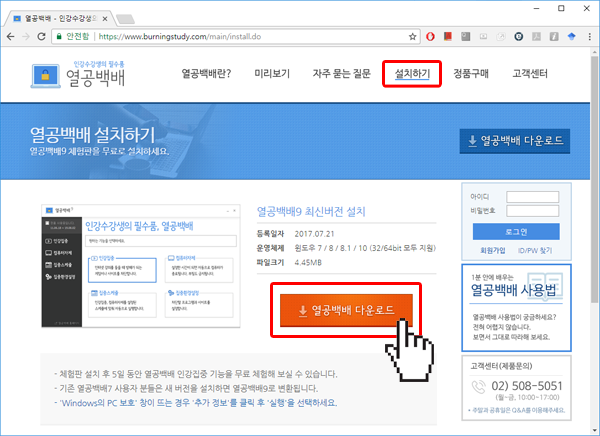Image resolution: width=600 pixels, height=436 pixels.
Task: Open the 정품구매 menu
Action: 471,73
